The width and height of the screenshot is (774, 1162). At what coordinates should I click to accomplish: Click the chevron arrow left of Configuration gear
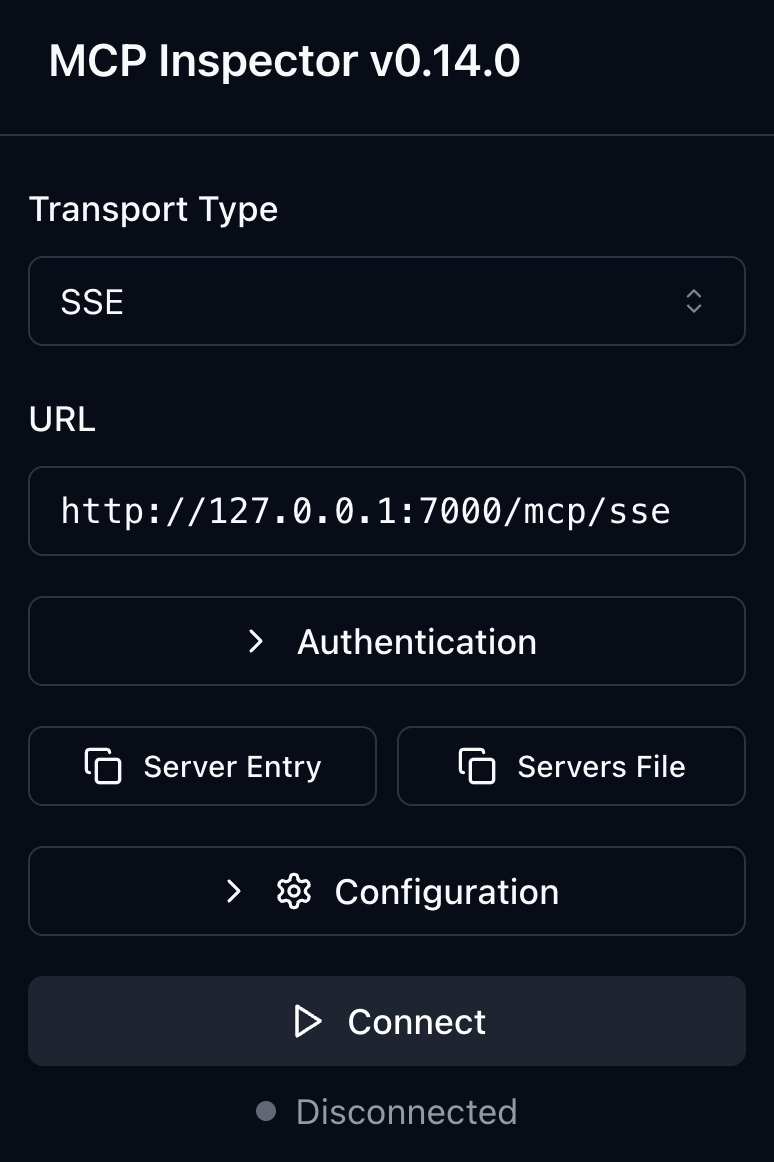(234, 891)
